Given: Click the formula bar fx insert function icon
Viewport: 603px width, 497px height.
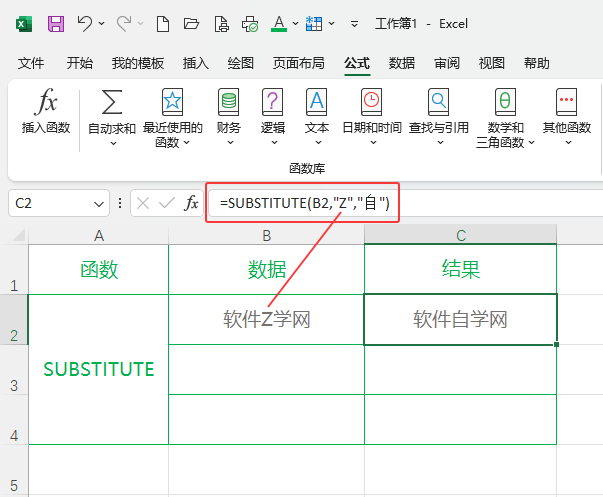Looking at the screenshot, I should [x=192, y=203].
